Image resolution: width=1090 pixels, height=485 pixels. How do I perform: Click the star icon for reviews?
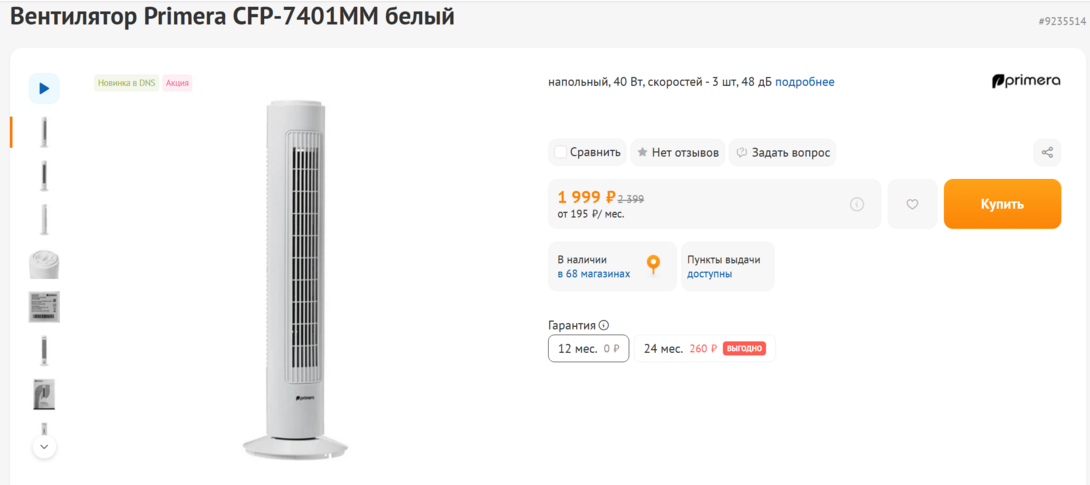pos(642,153)
